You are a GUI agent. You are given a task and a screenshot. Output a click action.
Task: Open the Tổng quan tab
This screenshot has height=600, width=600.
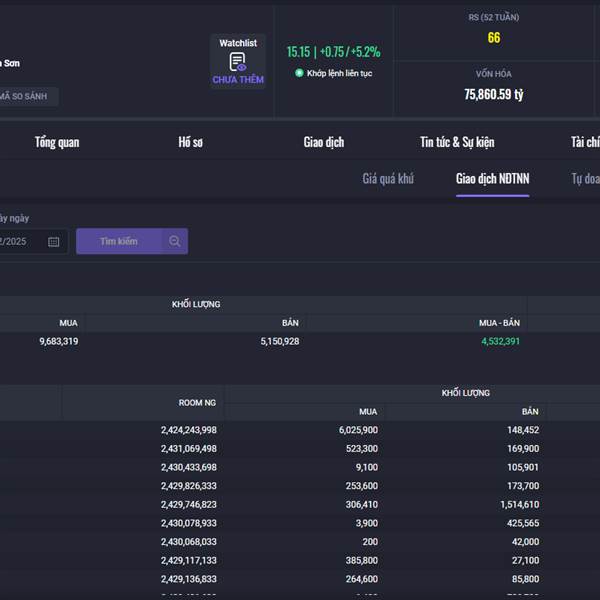point(57,142)
